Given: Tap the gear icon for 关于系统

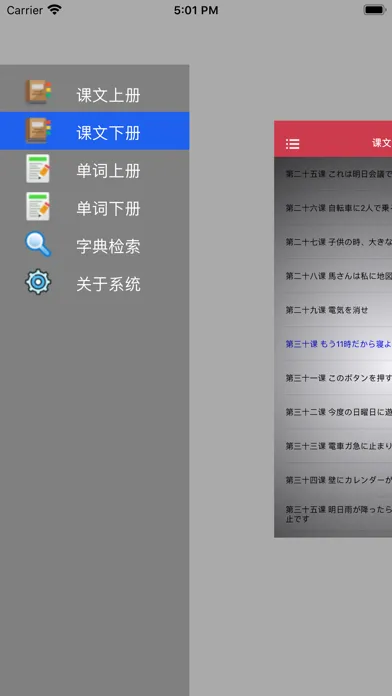Looking at the screenshot, I should point(38,282).
